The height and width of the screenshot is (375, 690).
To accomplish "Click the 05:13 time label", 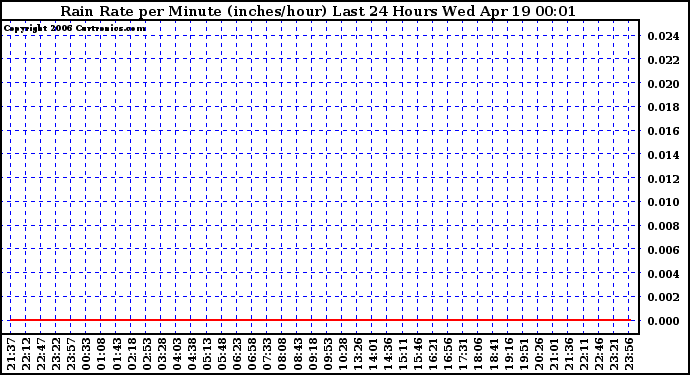I will 207,354.
